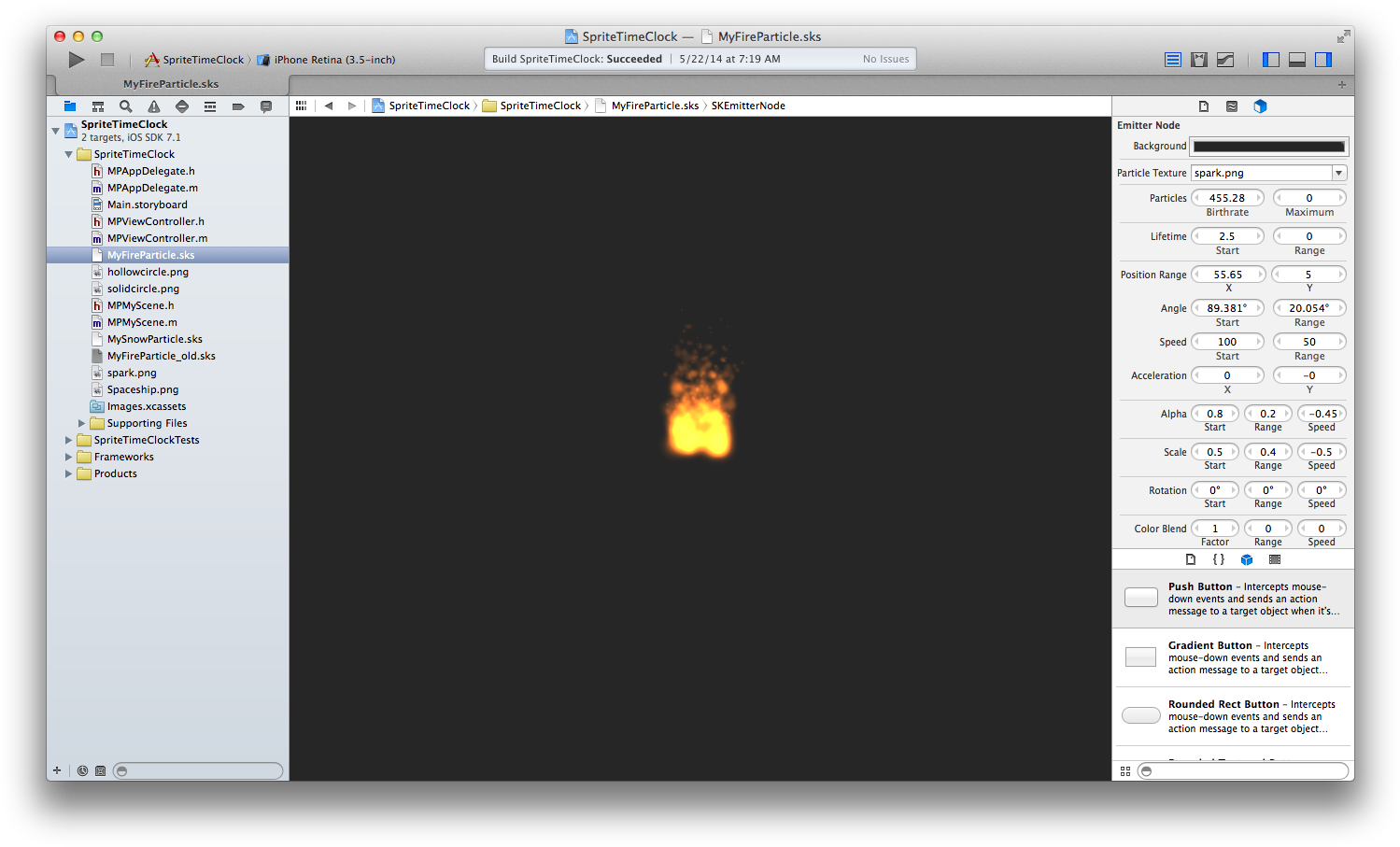Viewport: 1400px width, 847px height.
Task: Open the Media library icon
Action: tap(1275, 559)
